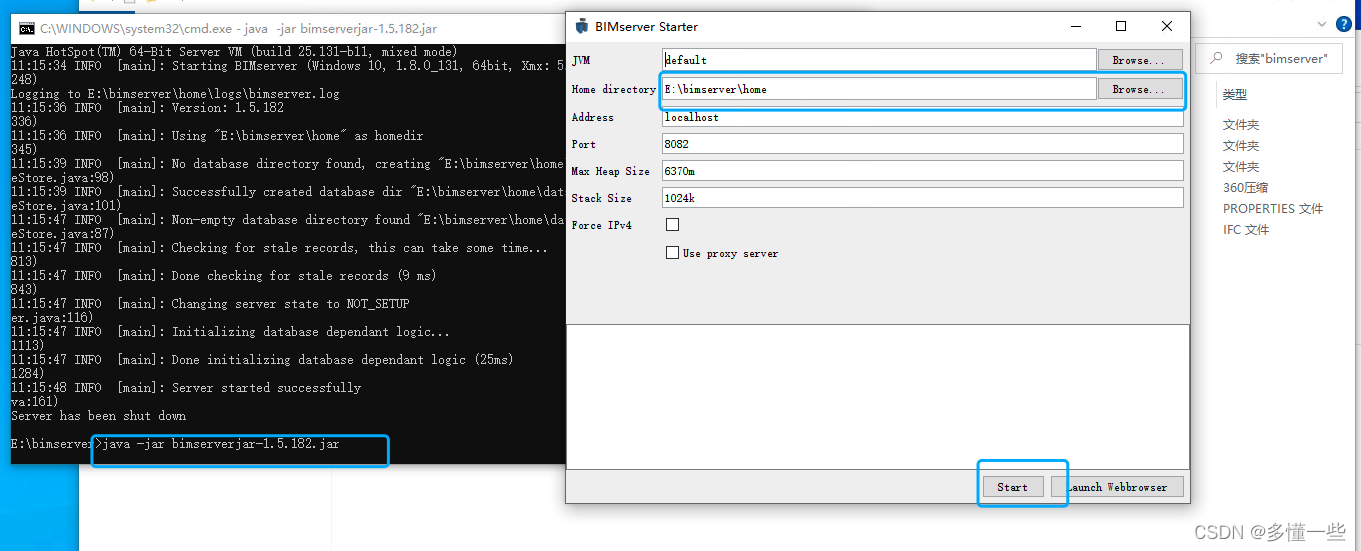Click the Max Heap Size label
The width and height of the screenshot is (1361, 551).
(x=610, y=171)
